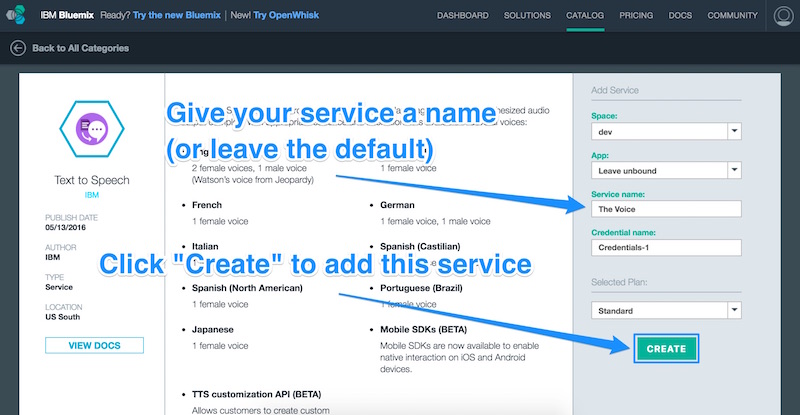Select the Catalog tab
The height and width of the screenshot is (415, 800).
click(x=586, y=16)
